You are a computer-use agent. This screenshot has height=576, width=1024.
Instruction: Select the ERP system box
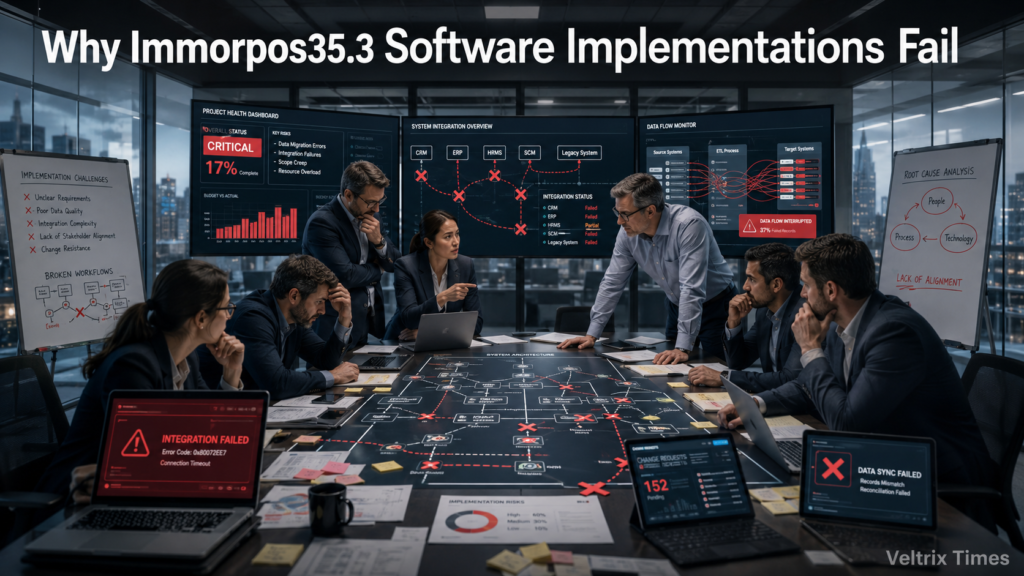pyautogui.click(x=457, y=153)
